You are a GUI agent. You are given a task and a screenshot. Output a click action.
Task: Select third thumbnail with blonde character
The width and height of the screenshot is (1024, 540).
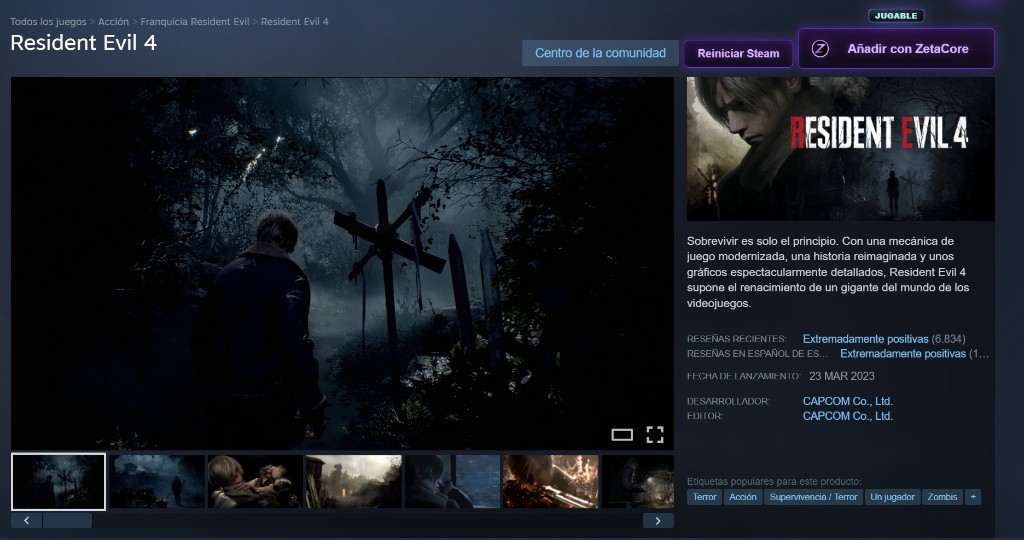pos(255,482)
